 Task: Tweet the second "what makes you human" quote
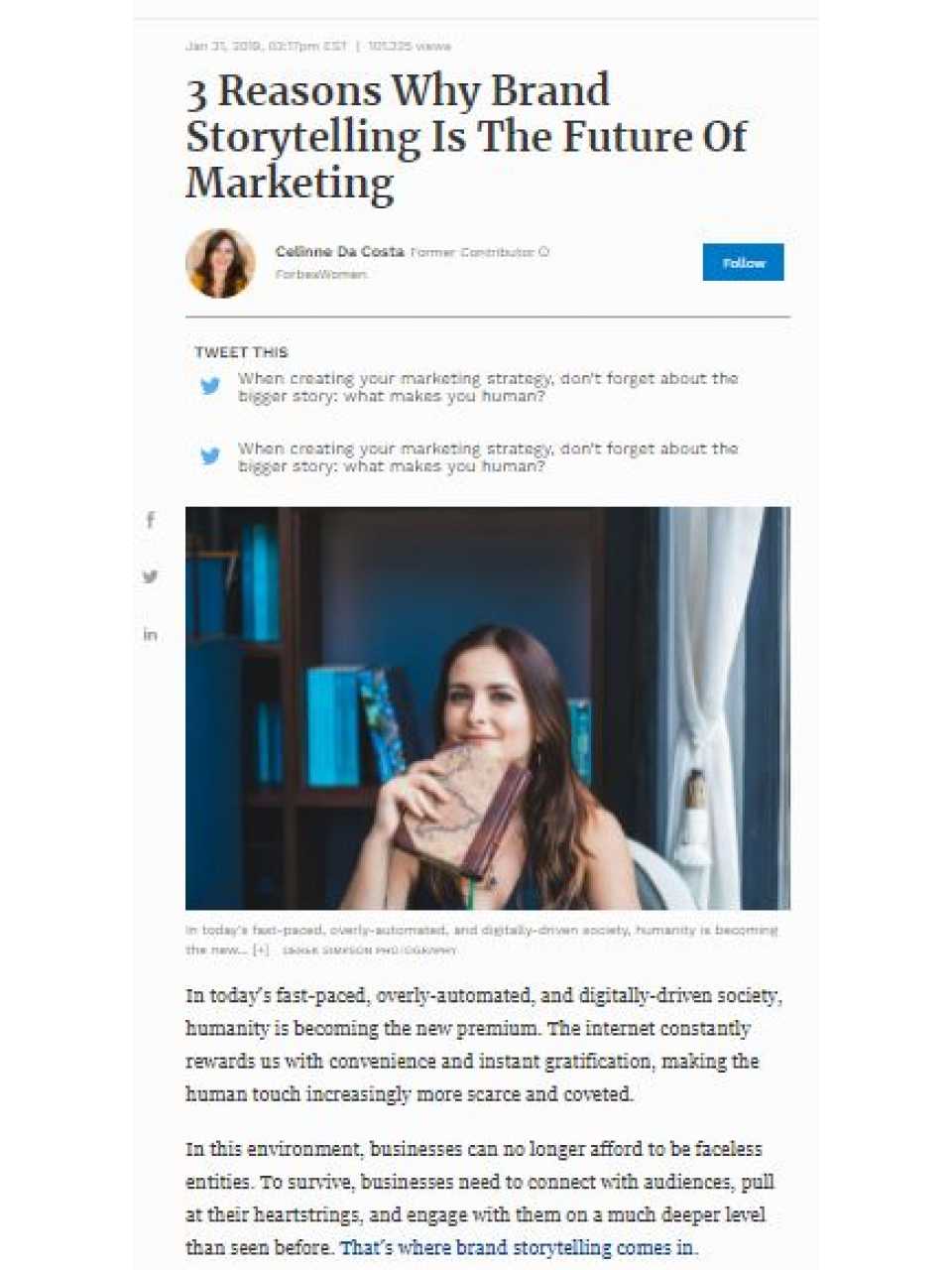(x=488, y=457)
